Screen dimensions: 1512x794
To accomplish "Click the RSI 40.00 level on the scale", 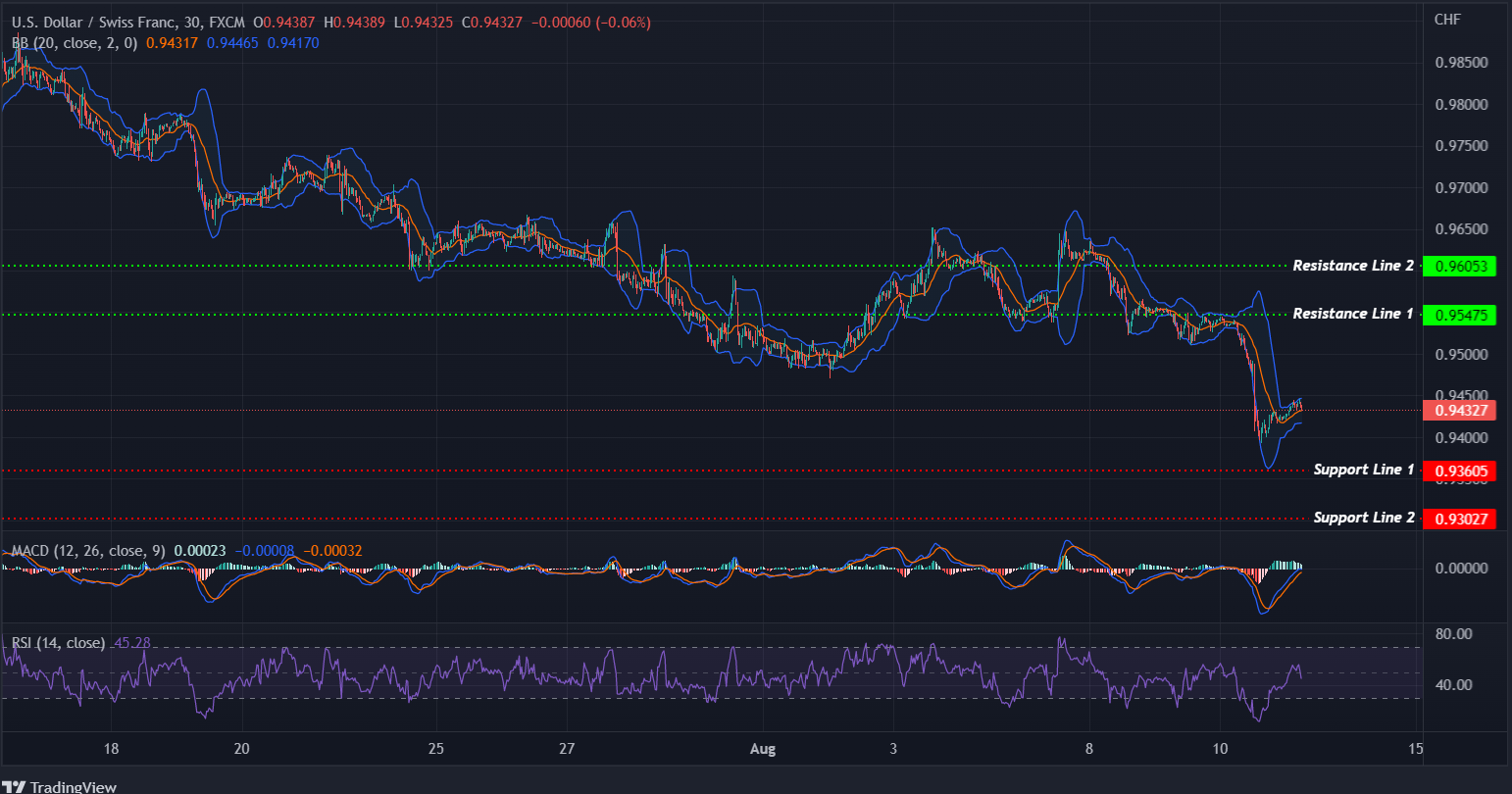I will 1456,687.
